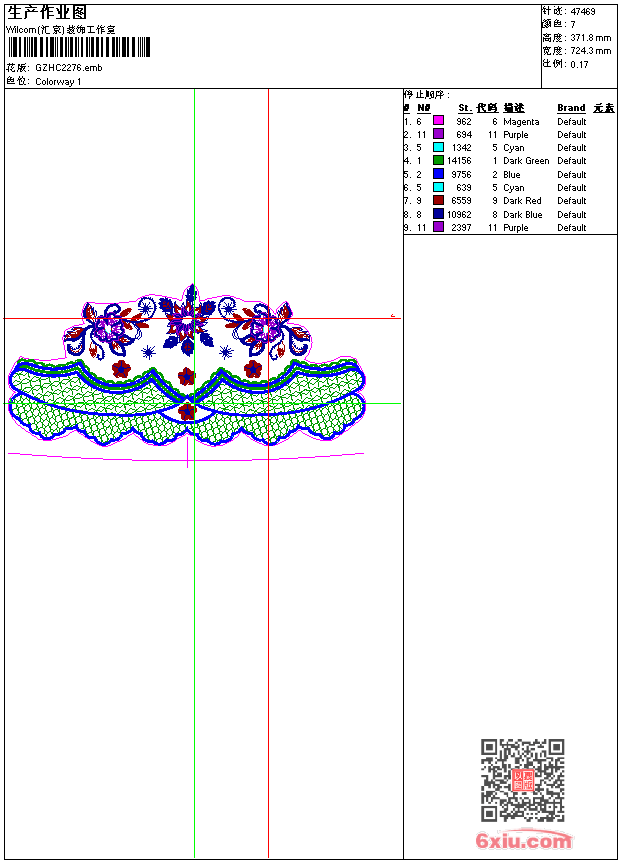Click the Magenta description text
Viewport: 620px width, 860px height.
pyautogui.click(x=521, y=122)
